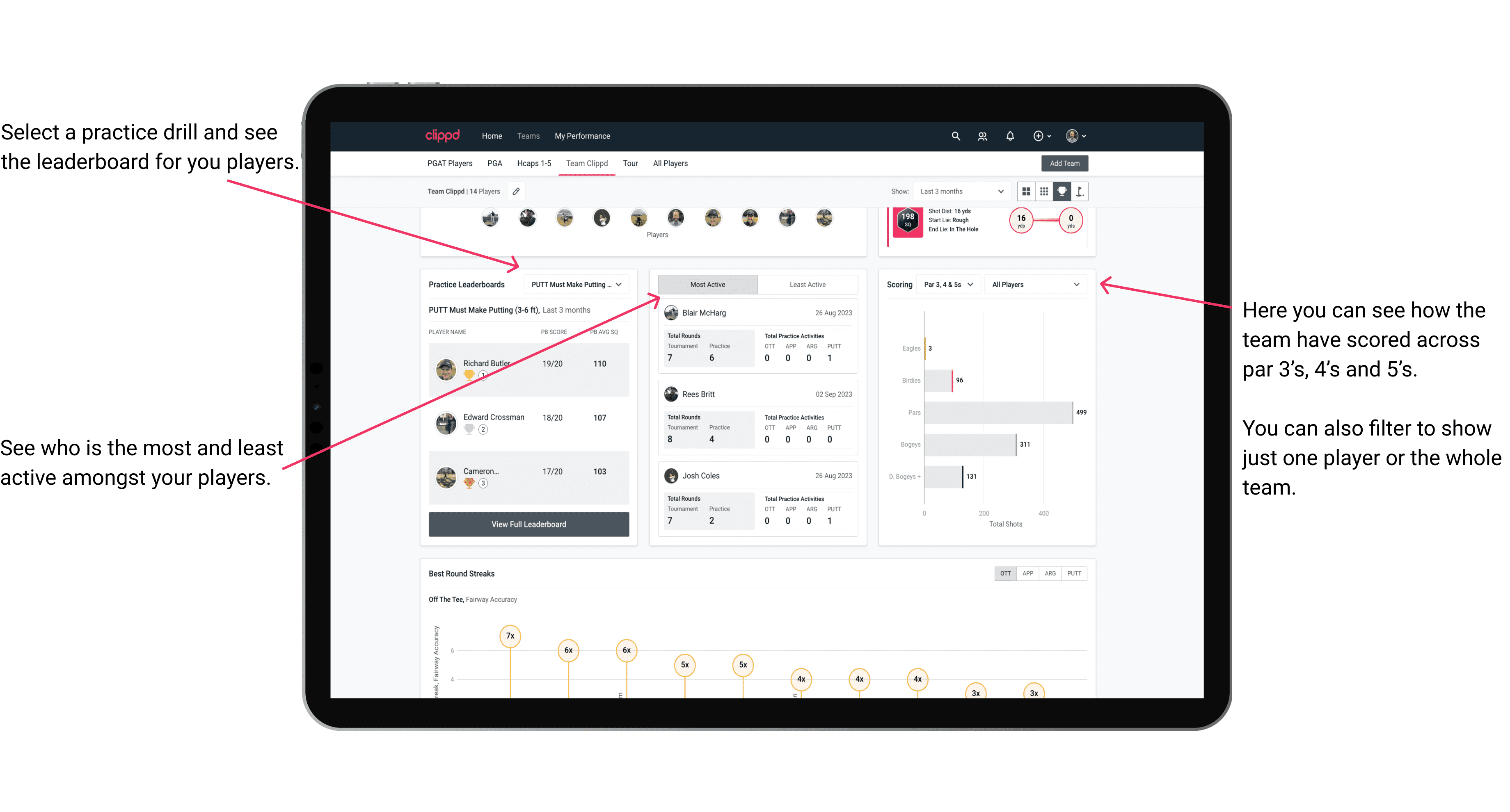Click View Full Leaderboard button
The image size is (1510, 812).
(528, 524)
